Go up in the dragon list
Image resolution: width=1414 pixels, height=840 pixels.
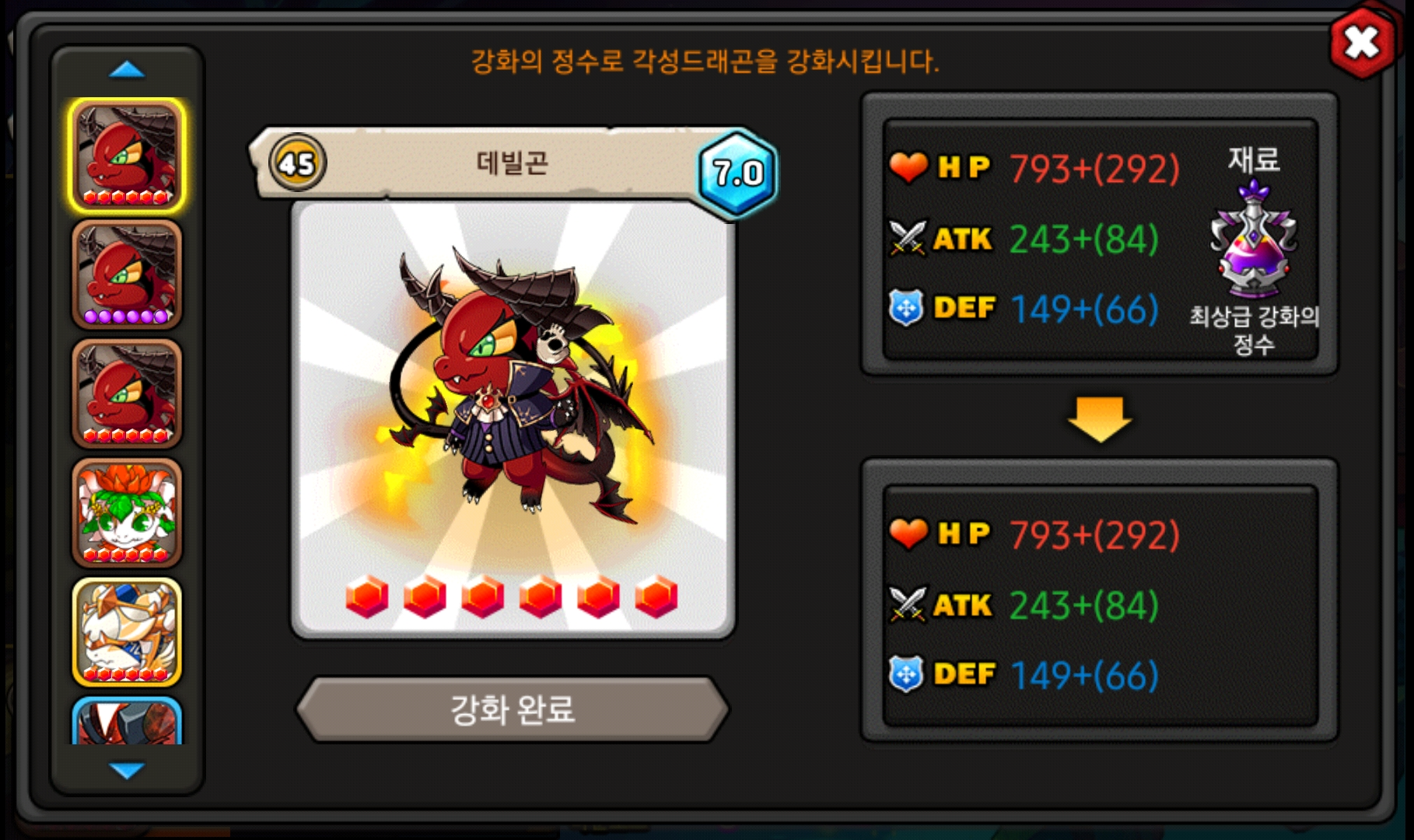click(x=127, y=70)
